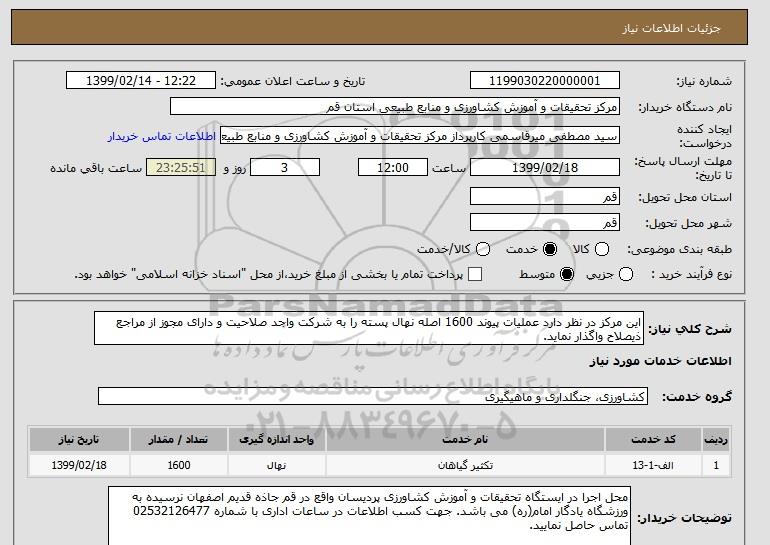Click the تاریخ نیاز column header
The width and height of the screenshot is (770, 545).
79,440
